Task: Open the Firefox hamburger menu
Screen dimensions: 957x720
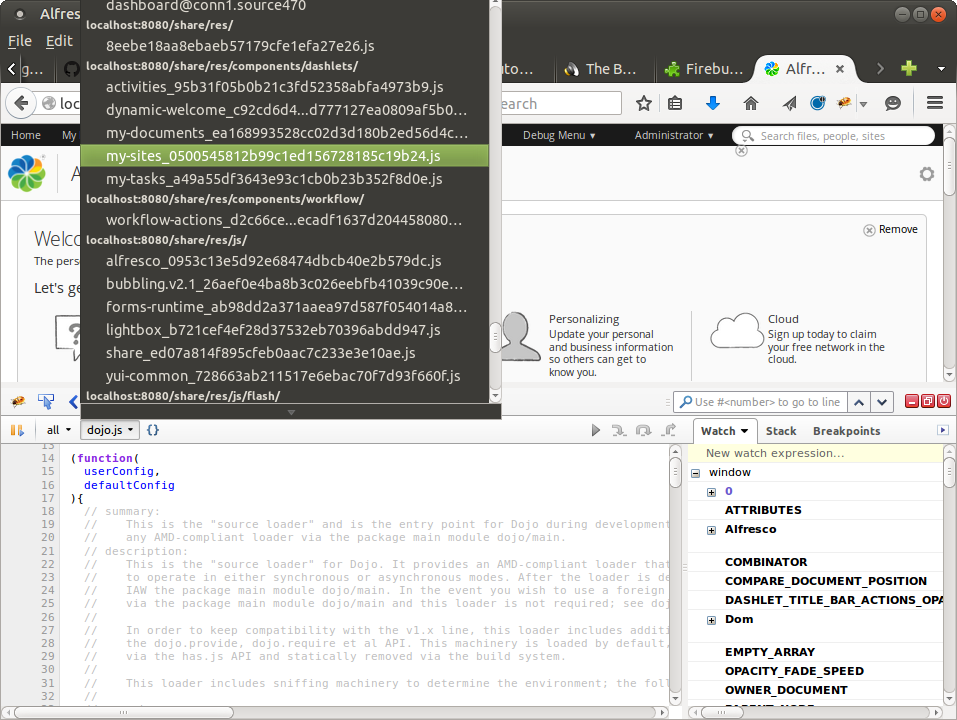Action: (x=933, y=102)
